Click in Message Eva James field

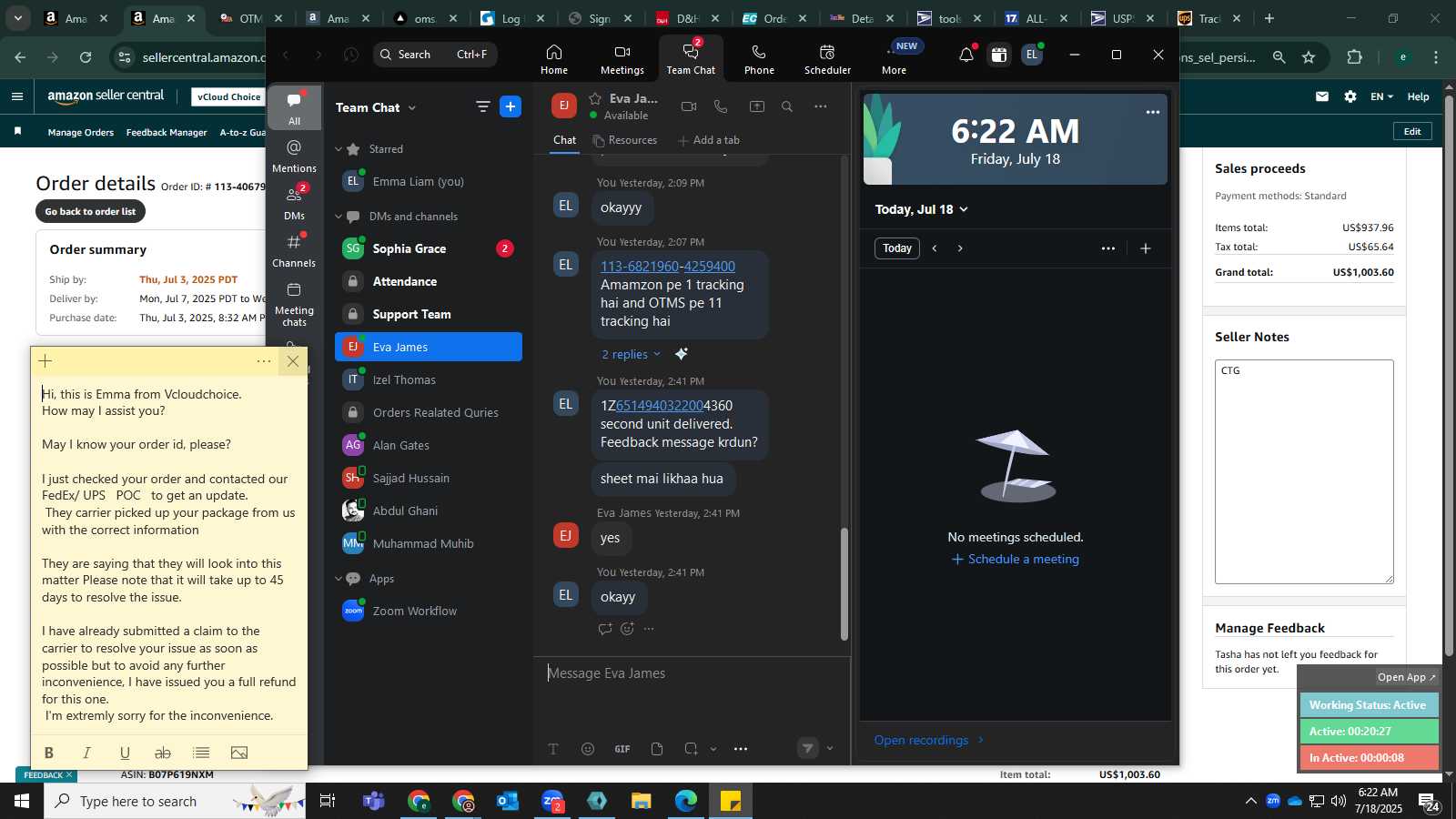click(692, 673)
